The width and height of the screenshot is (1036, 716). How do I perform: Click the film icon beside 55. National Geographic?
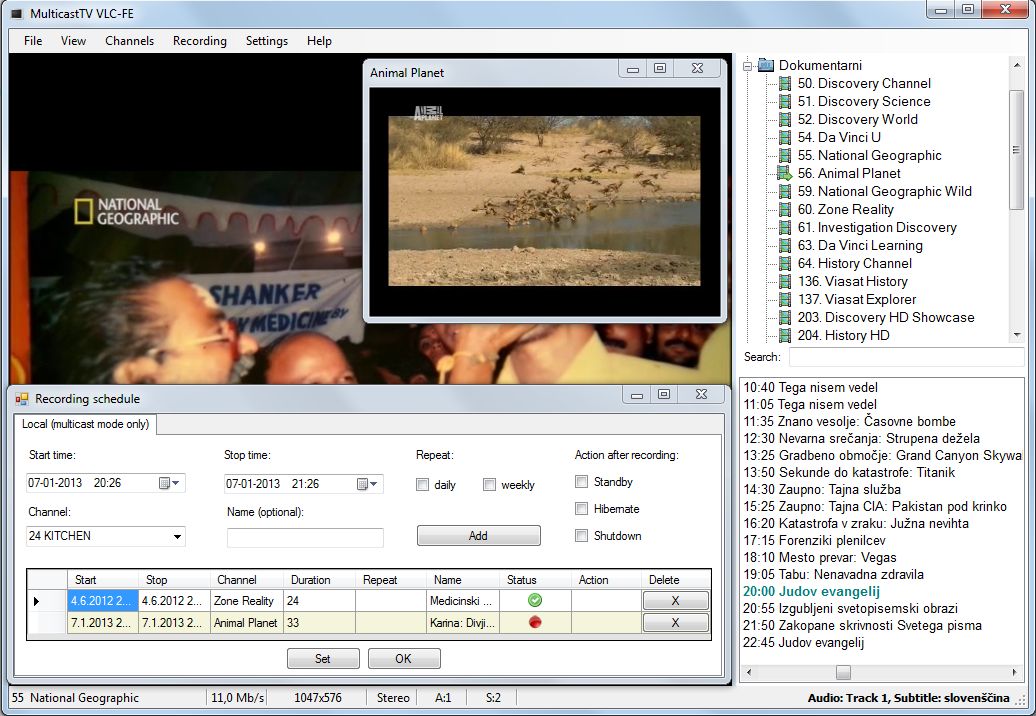pos(784,155)
